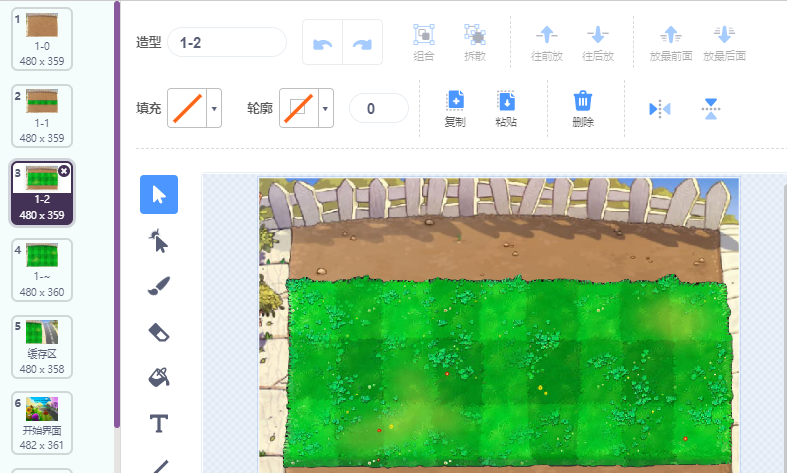Click the costume list purple scrollbar

117,215
